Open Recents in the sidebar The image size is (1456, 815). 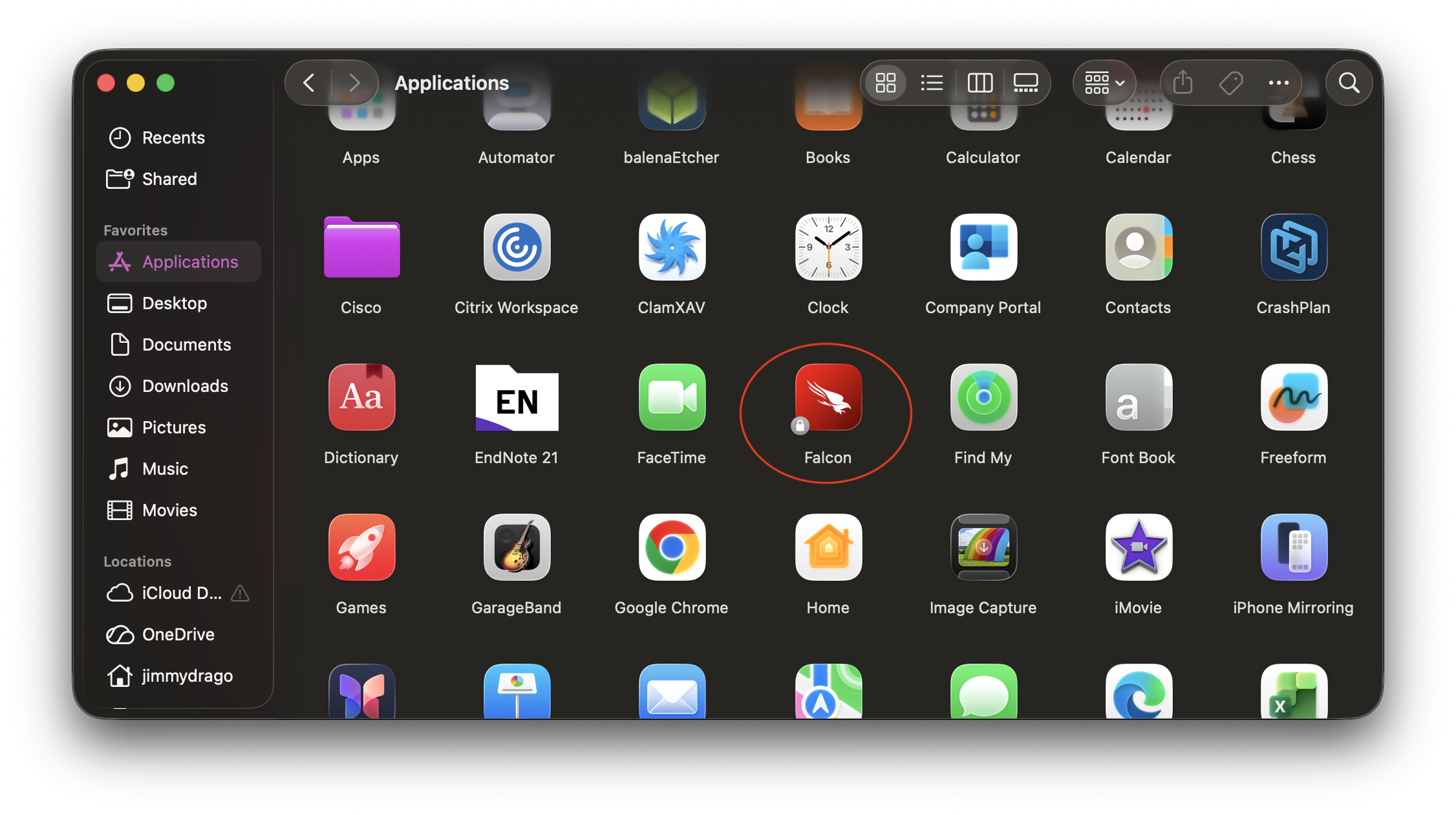pos(178,138)
